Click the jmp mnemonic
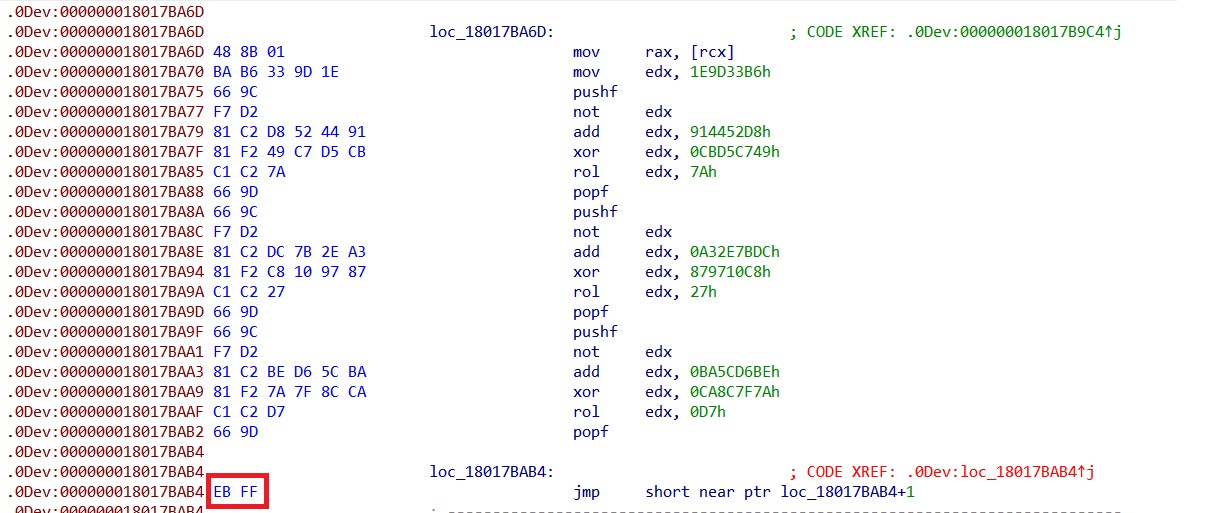 (586, 492)
